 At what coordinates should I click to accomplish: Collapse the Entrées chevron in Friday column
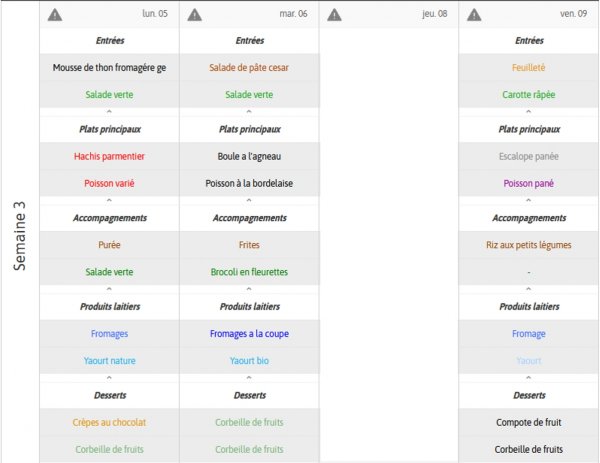(528, 112)
